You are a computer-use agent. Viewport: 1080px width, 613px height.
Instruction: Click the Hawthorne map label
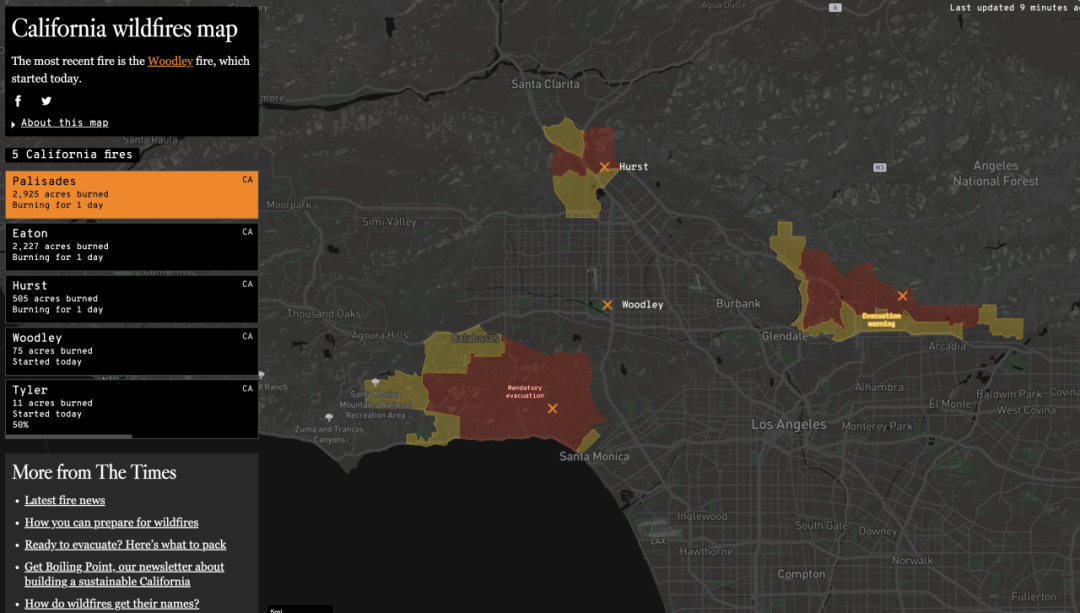click(706, 552)
